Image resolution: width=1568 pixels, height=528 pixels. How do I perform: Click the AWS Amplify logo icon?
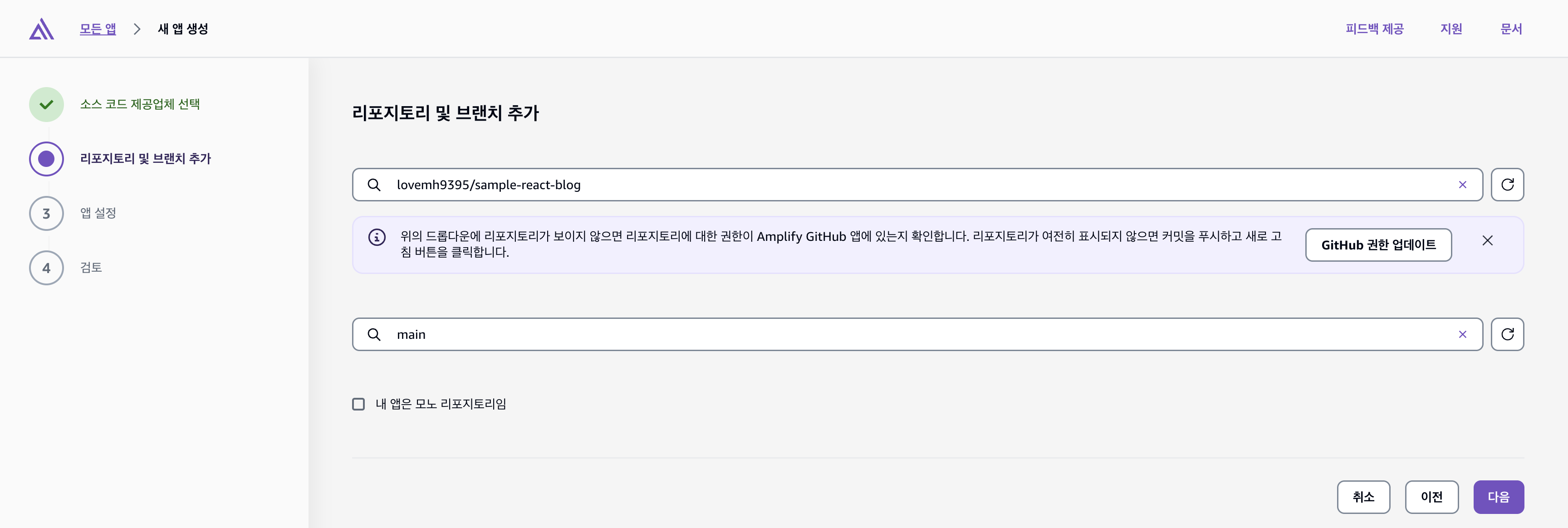pyautogui.click(x=41, y=29)
